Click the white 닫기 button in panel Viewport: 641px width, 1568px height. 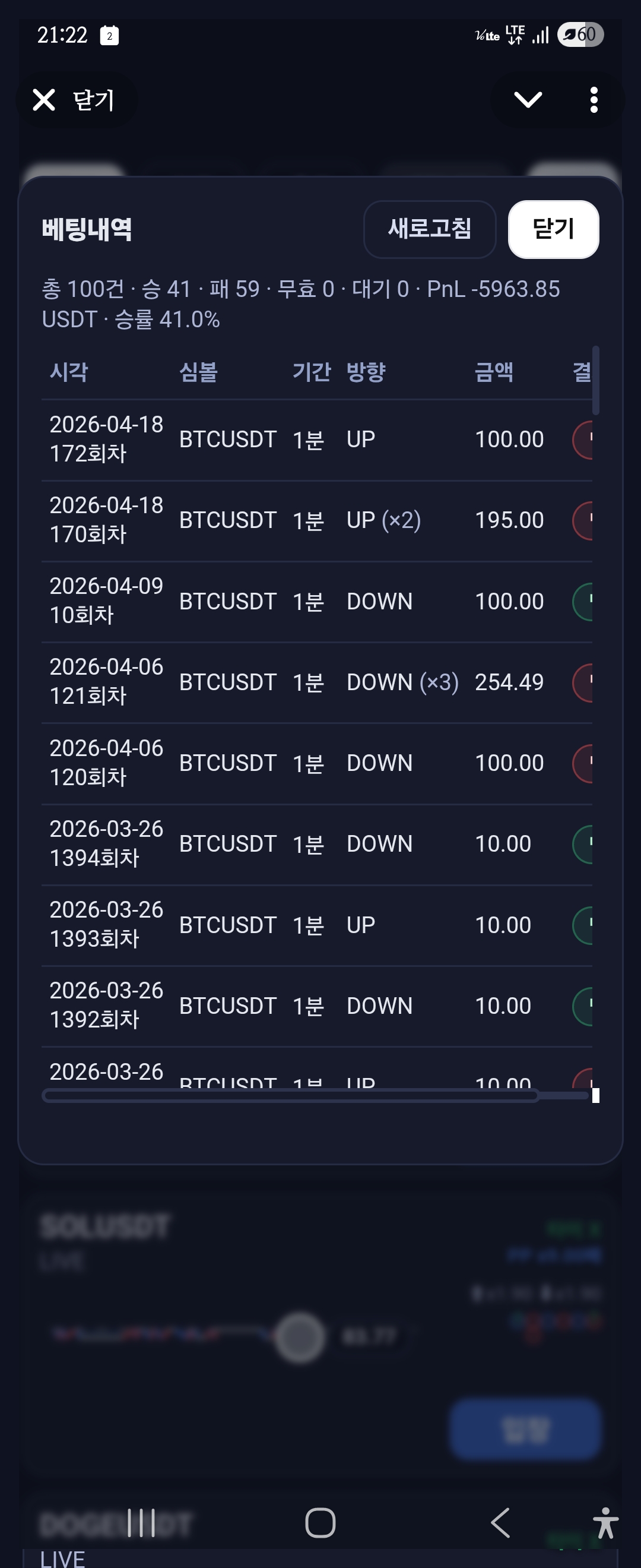click(x=553, y=229)
